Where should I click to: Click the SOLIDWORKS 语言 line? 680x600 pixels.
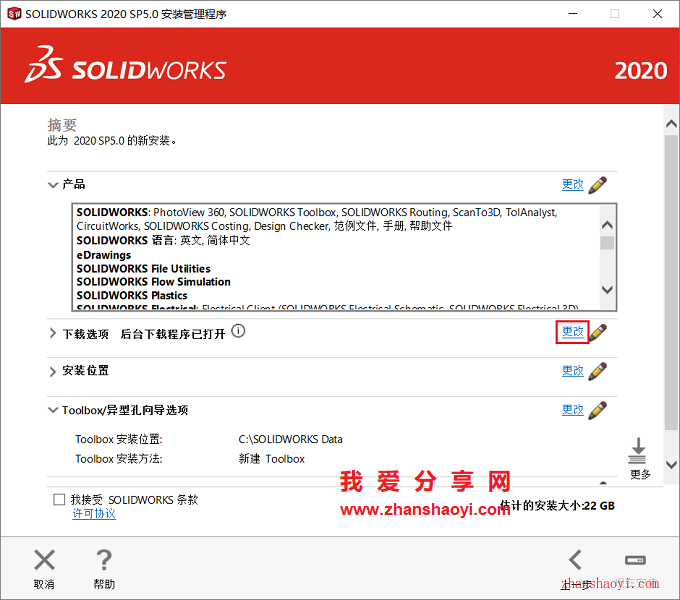click(x=163, y=240)
